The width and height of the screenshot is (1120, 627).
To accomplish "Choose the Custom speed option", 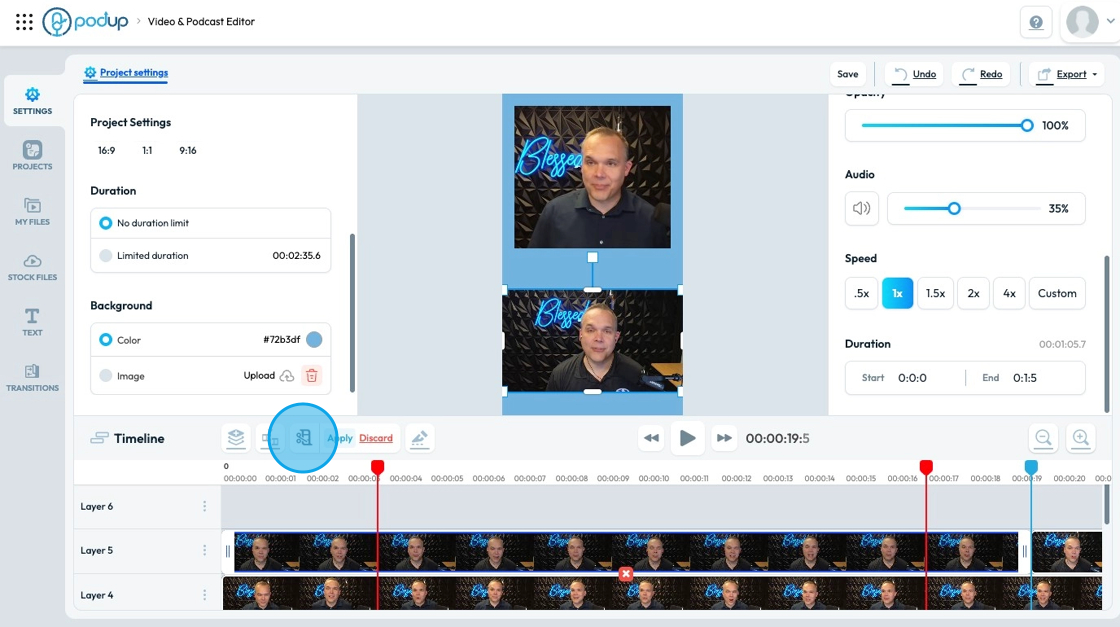I will (x=1057, y=294).
